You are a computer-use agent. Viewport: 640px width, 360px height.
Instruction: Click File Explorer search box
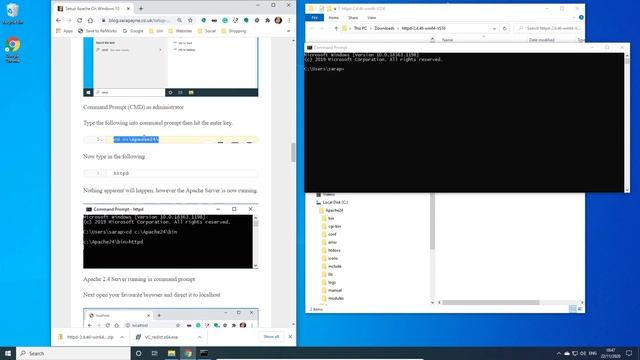(549, 28)
